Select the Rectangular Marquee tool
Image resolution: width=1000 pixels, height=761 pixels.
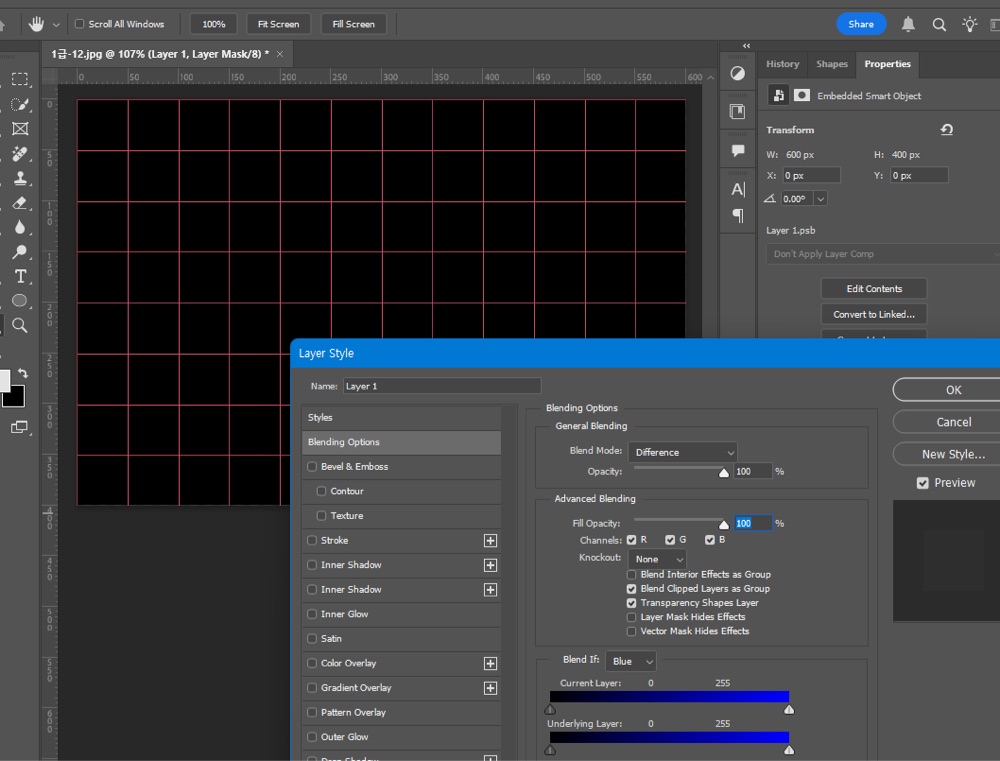tap(20, 79)
